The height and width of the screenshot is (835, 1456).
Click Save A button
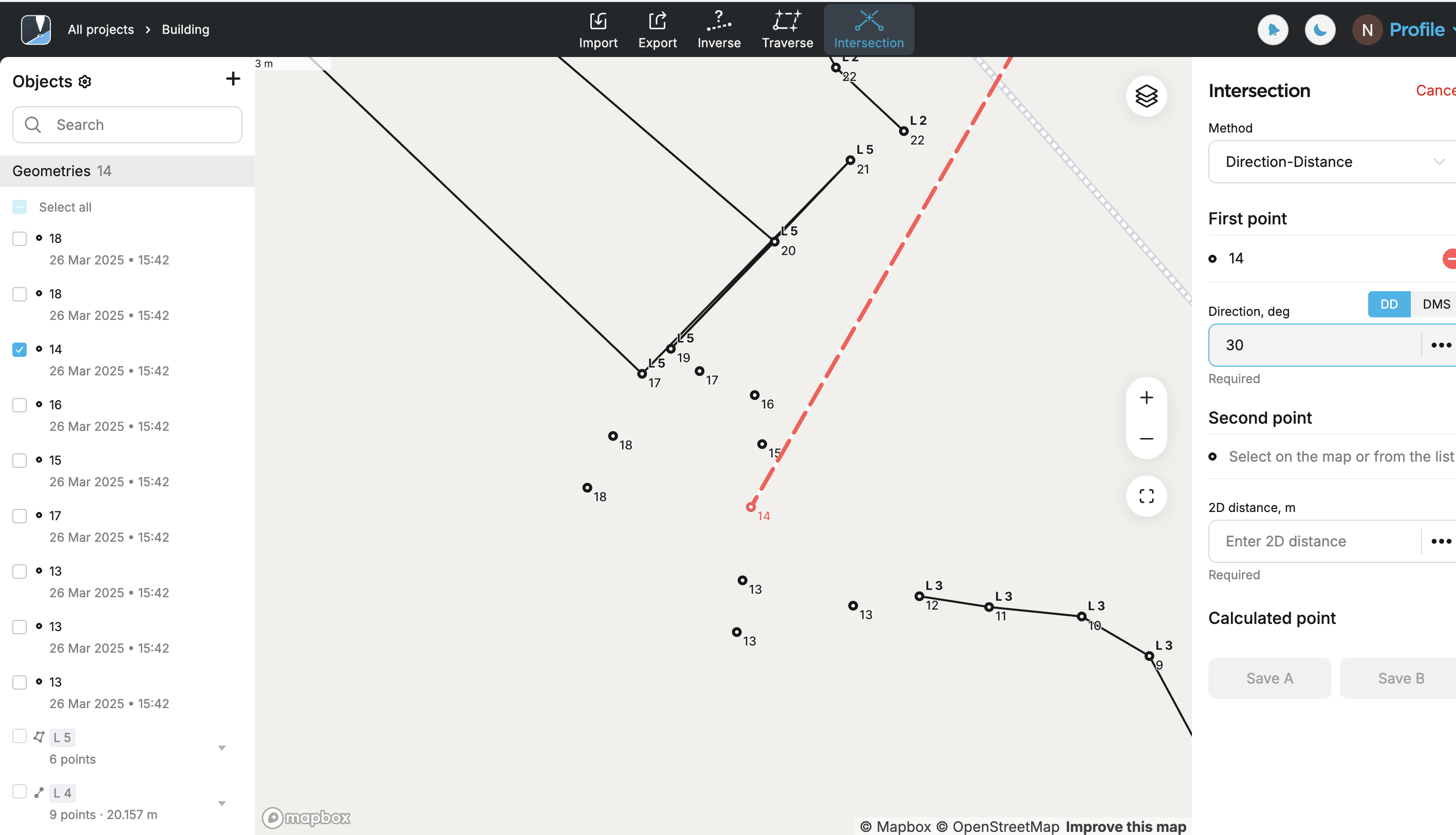pos(1270,678)
